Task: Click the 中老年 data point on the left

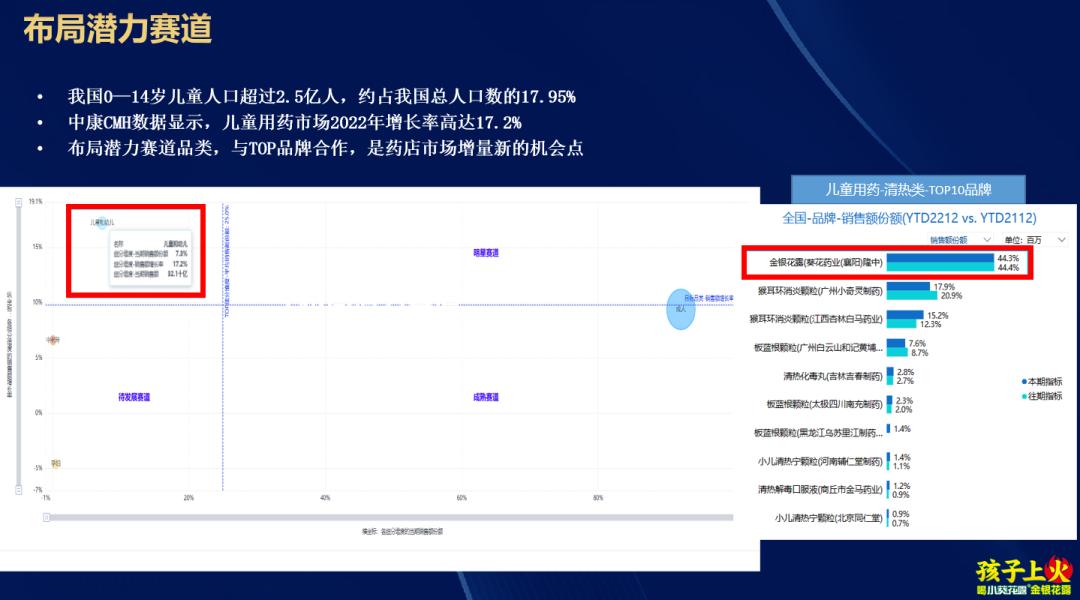Action: coord(54,339)
